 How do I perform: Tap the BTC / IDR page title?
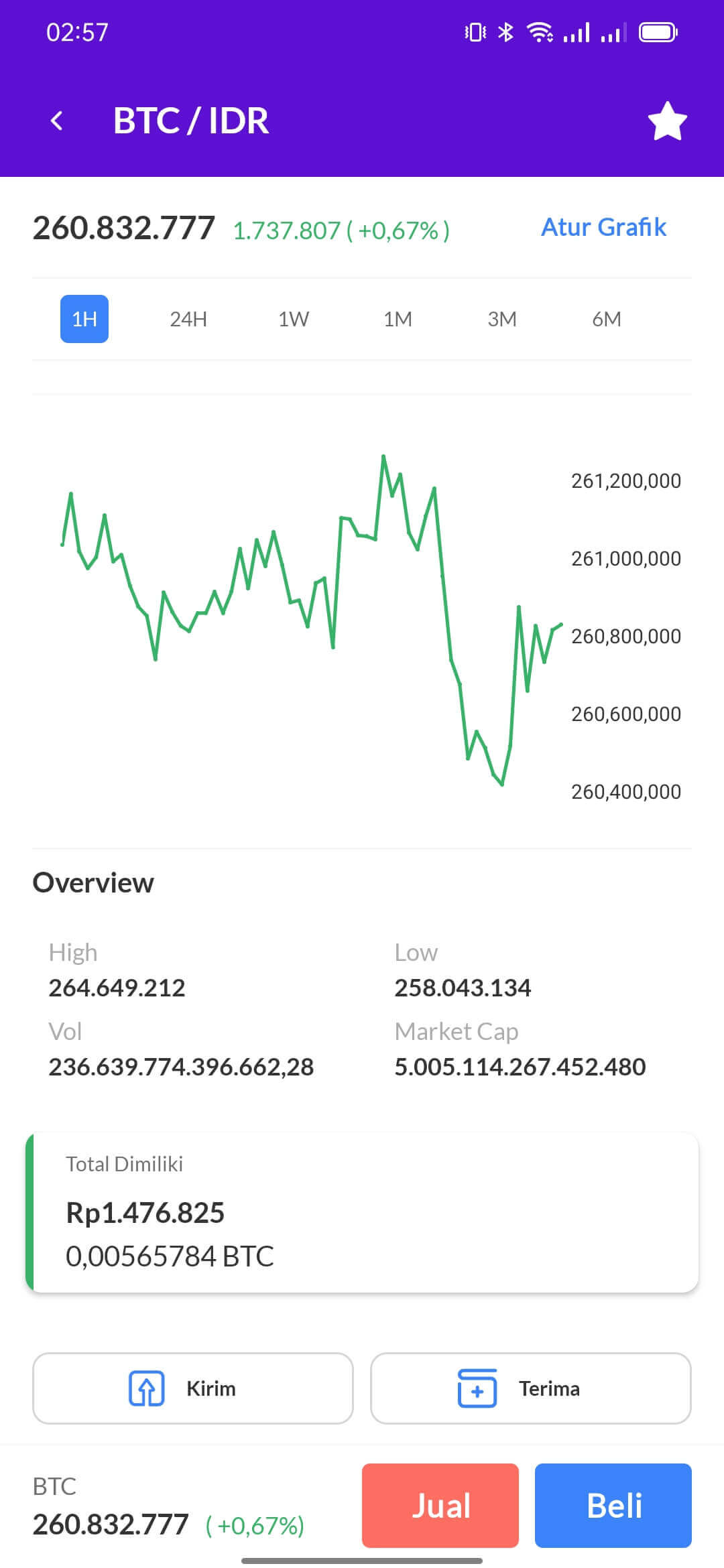(191, 121)
